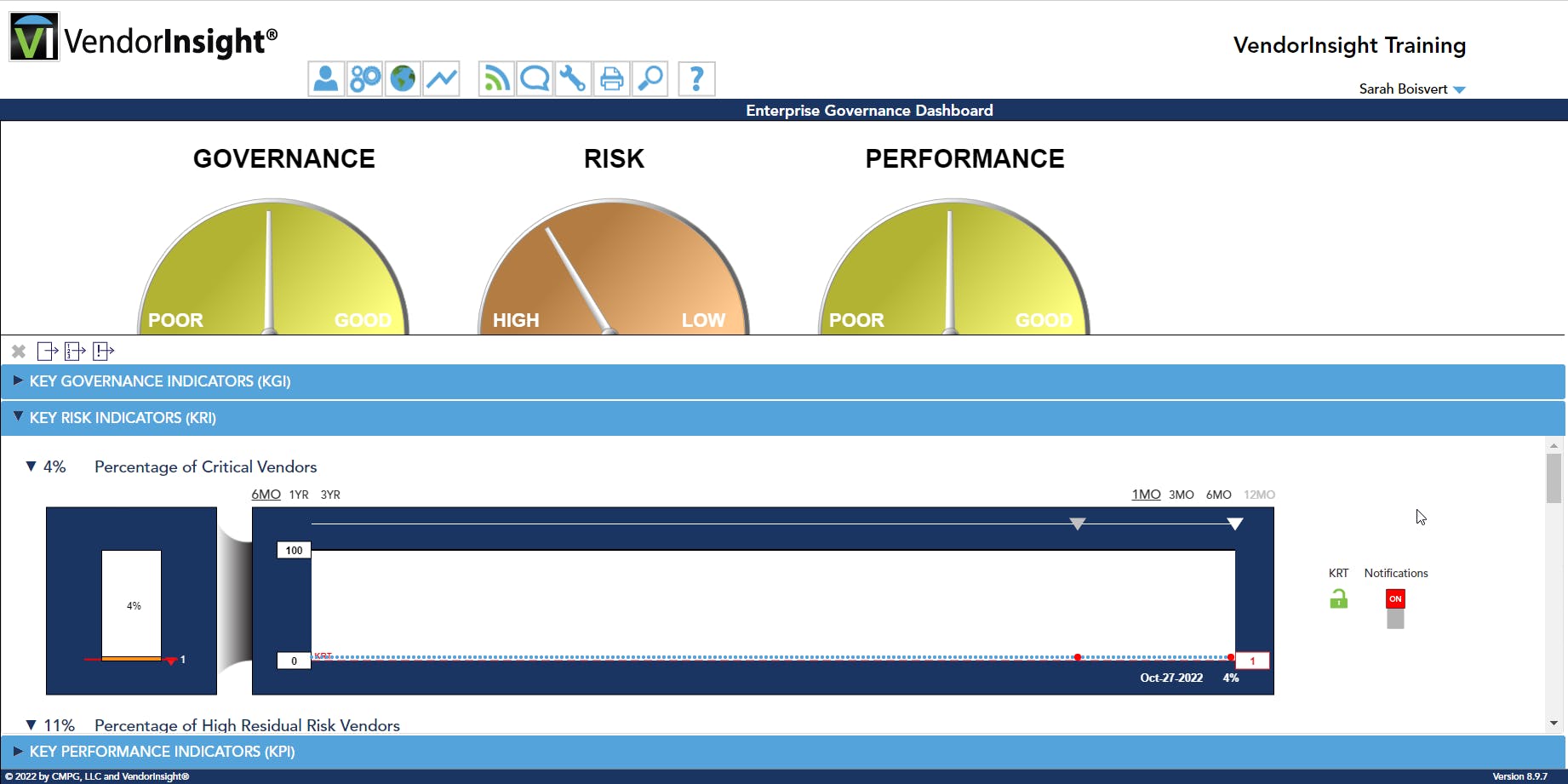This screenshot has height=784, width=1568.
Task: Select the 6MO range next to 3MO
Action: [1219, 495]
